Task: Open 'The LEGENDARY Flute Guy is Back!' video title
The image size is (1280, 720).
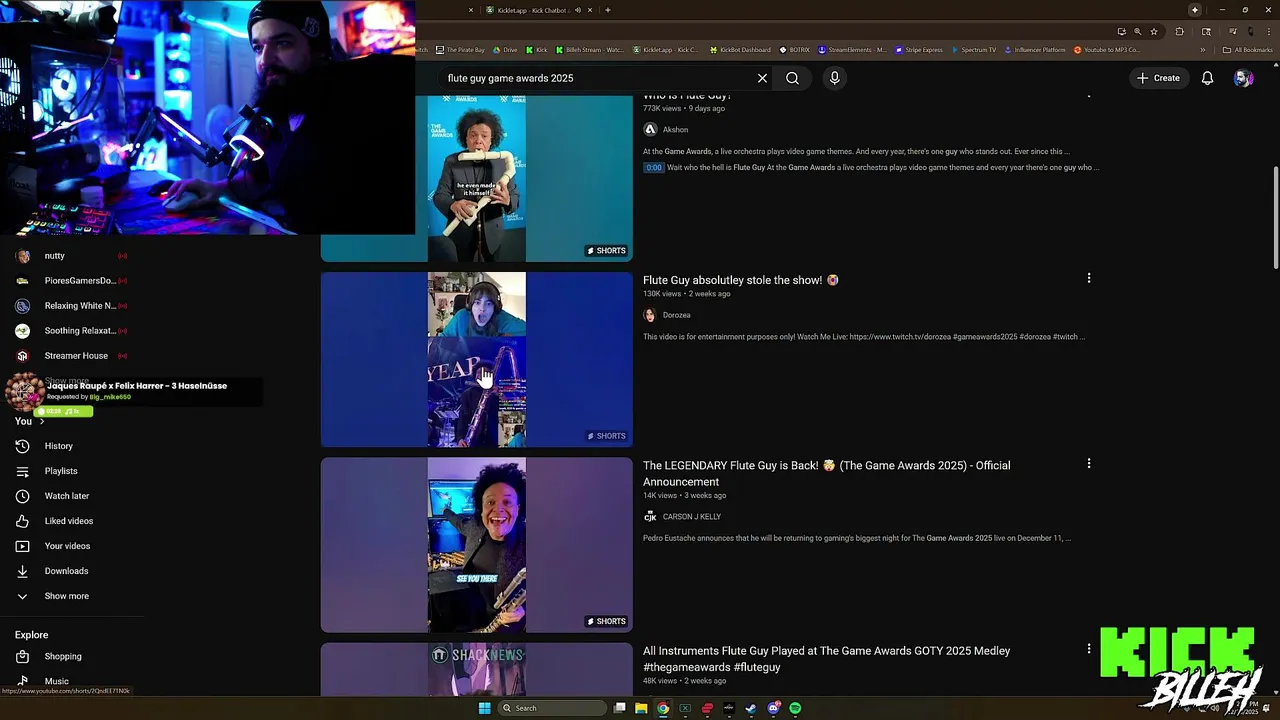Action: [x=827, y=473]
